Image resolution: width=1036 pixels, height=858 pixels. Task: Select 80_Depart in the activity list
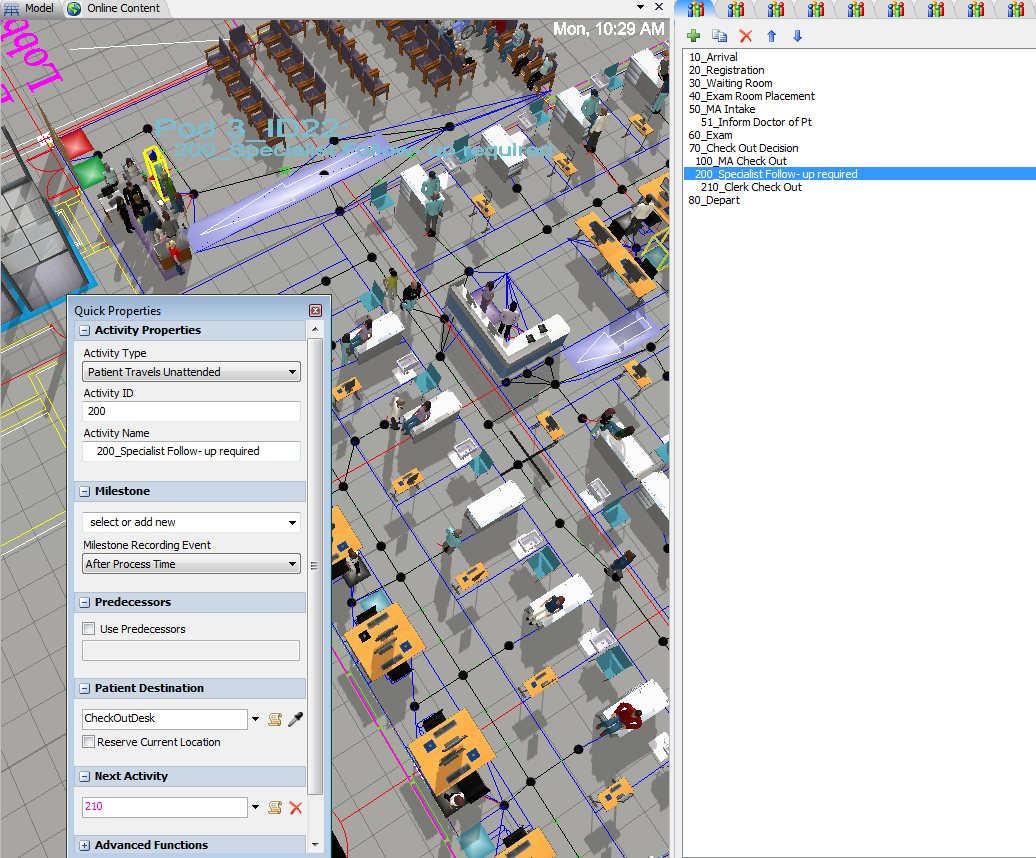pos(714,200)
